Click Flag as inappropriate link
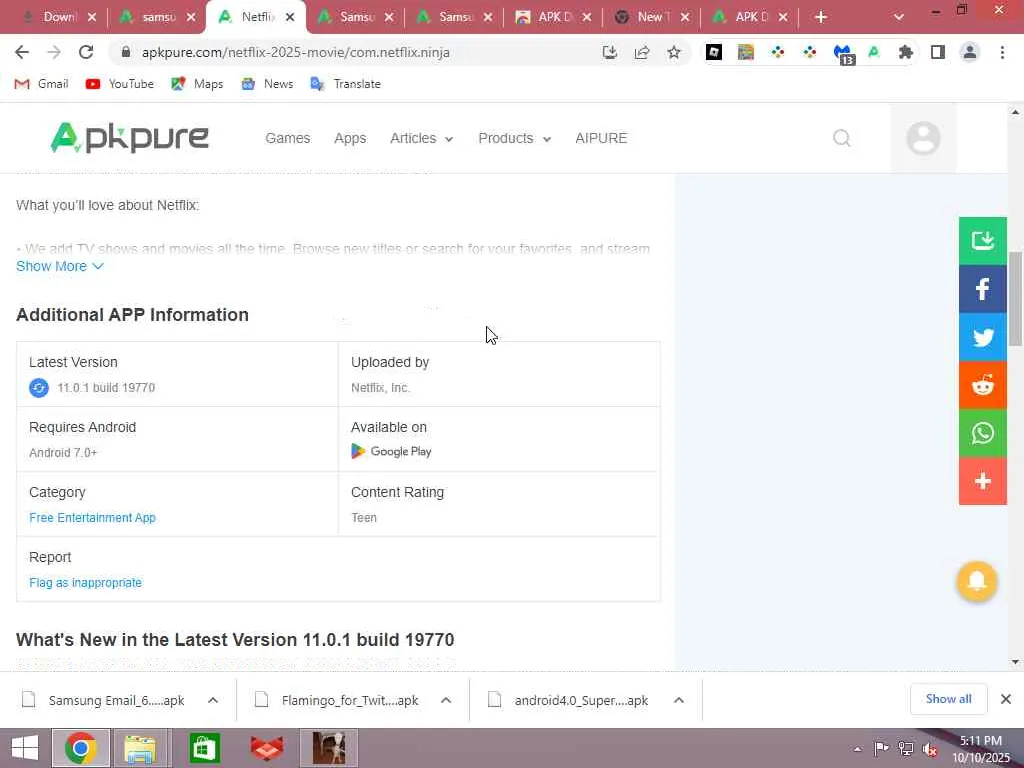 pos(85,583)
